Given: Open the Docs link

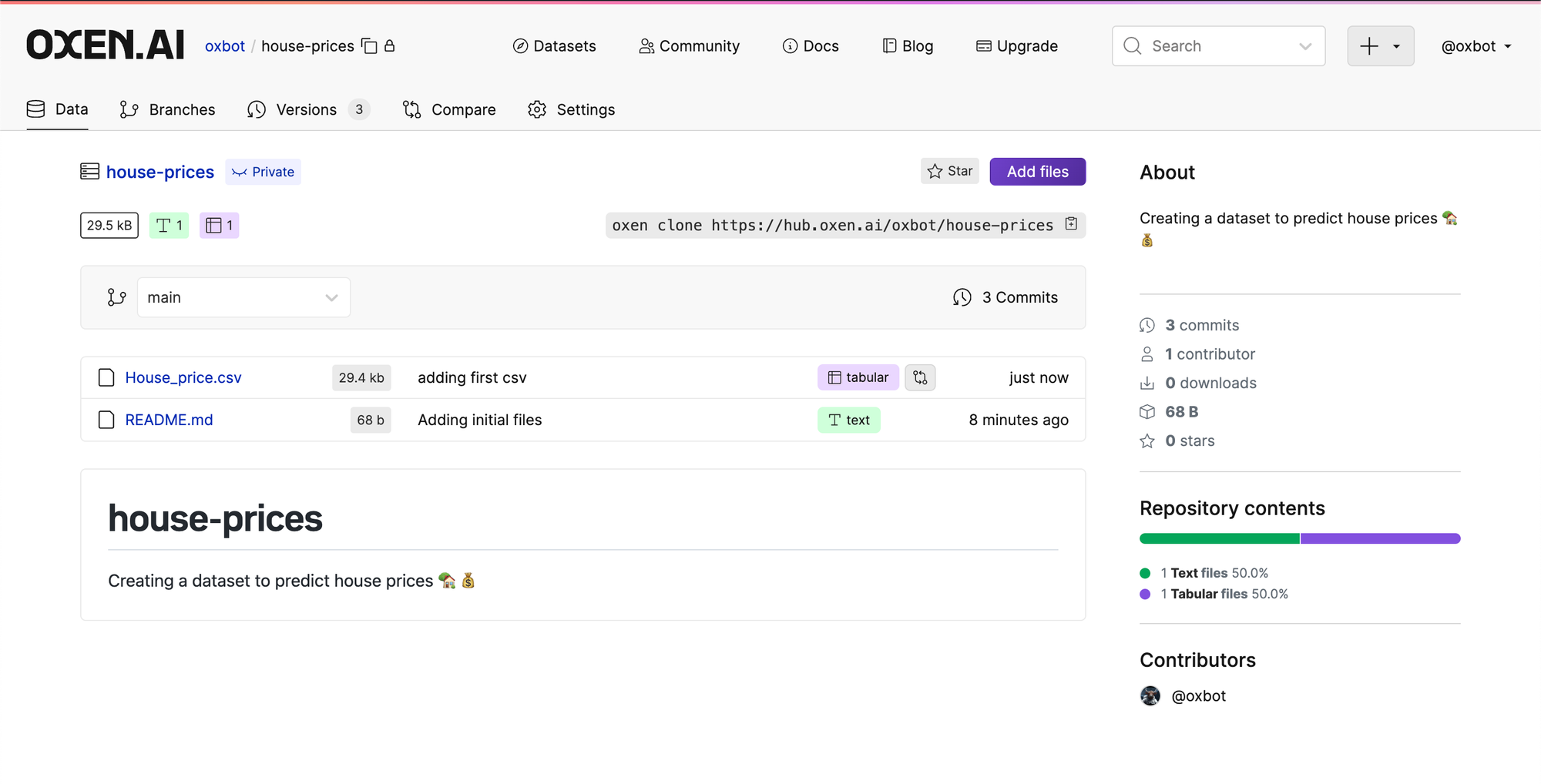Looking at the screenshot, I should coord(811,46).
